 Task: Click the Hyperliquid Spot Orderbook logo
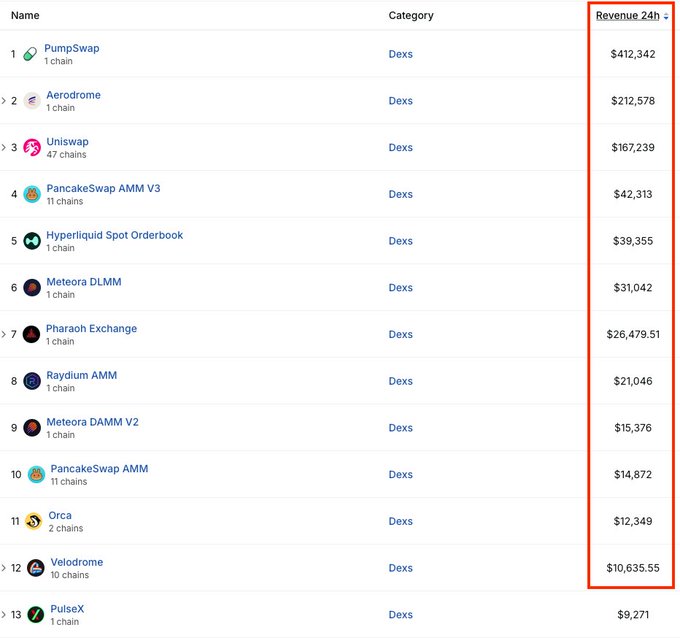tap(32, 241)
